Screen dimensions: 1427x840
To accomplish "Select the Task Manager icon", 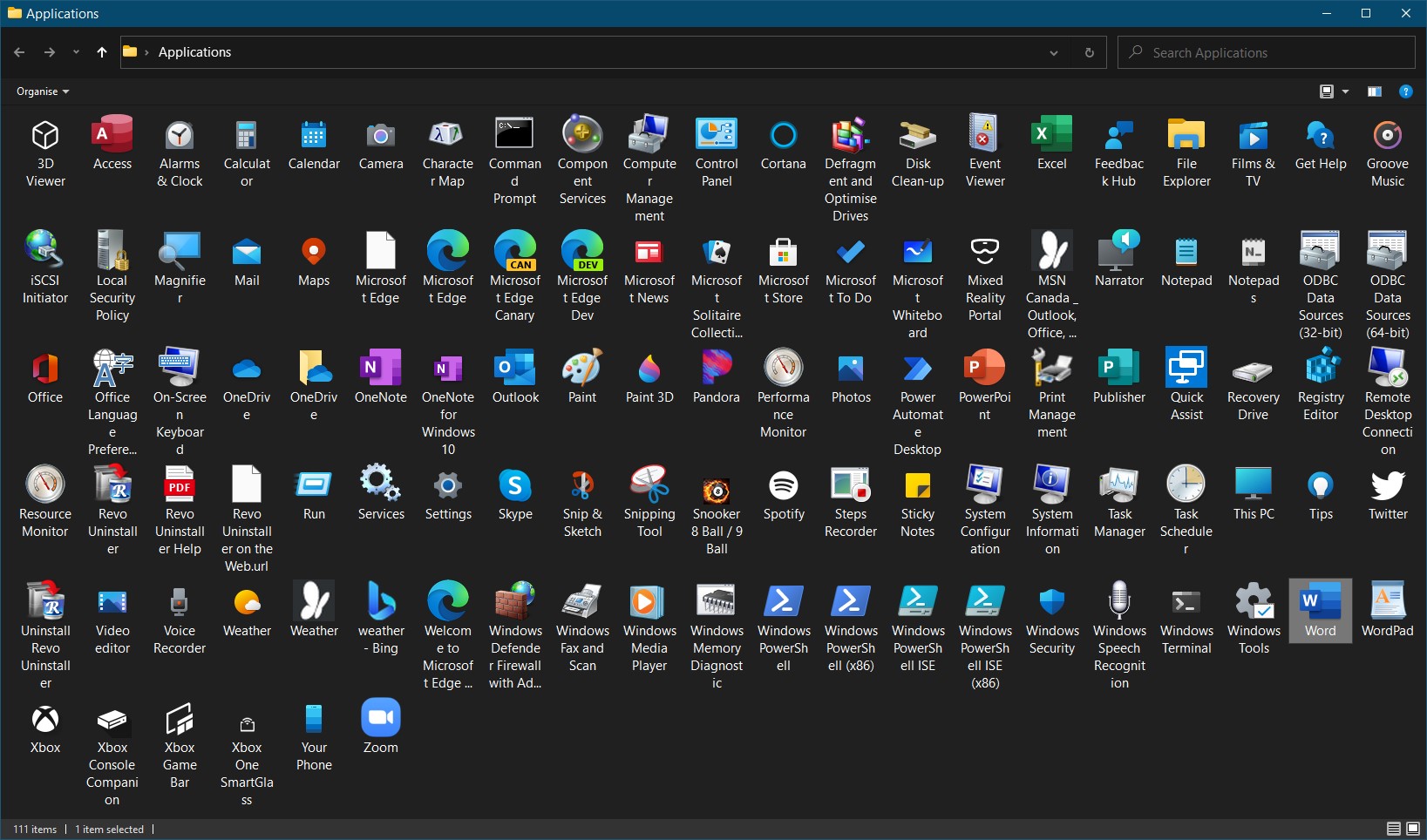I will click(x=1119, y=485).
